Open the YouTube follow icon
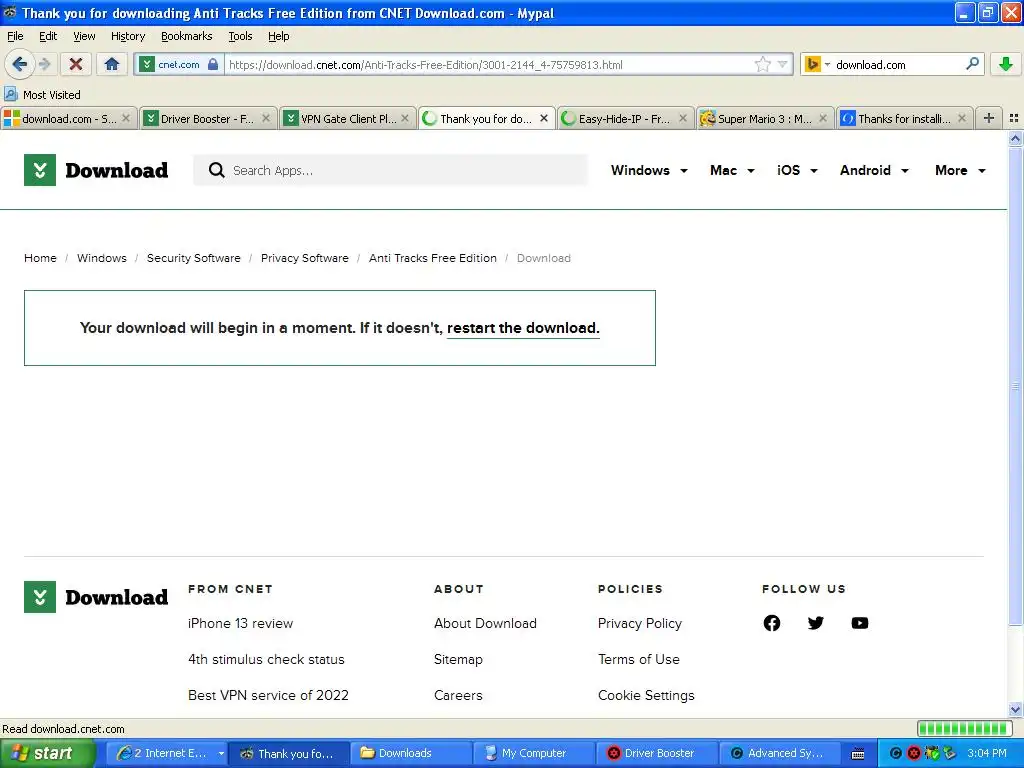 tap(859, 623)
